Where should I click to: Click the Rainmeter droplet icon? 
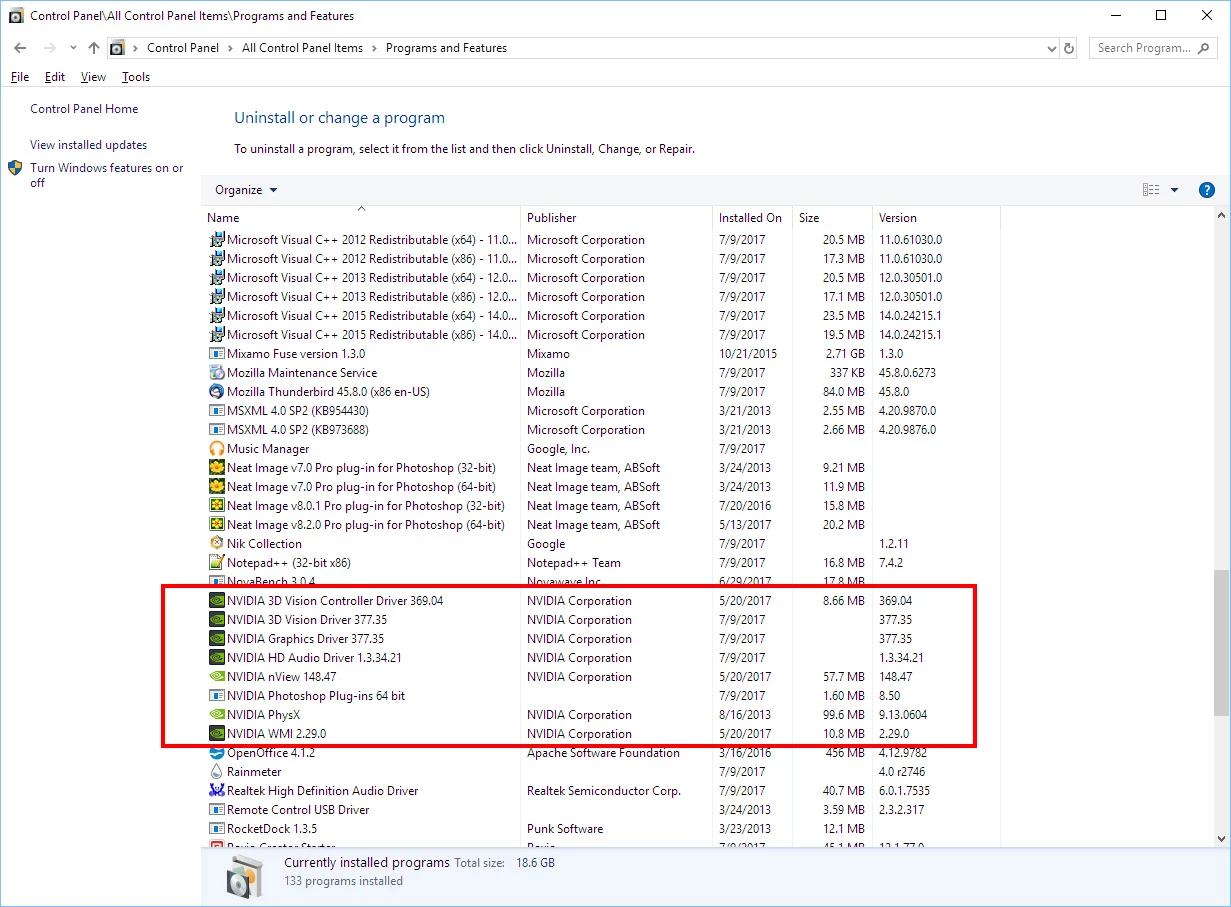coord(217,772)
